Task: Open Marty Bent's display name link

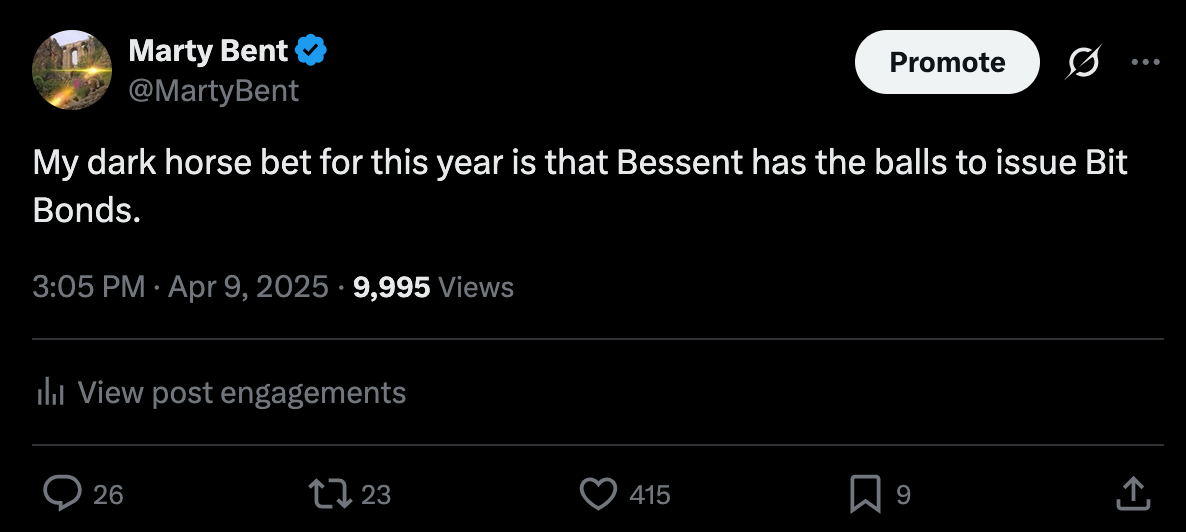Action: (x=208, y=48)
